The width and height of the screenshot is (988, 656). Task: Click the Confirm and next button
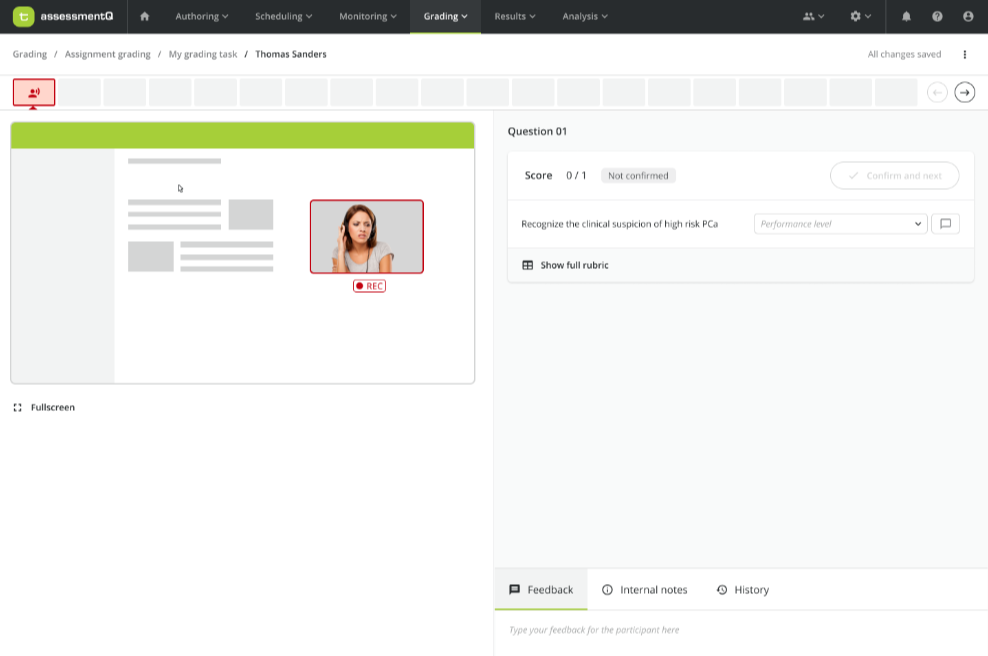[894, 176]
